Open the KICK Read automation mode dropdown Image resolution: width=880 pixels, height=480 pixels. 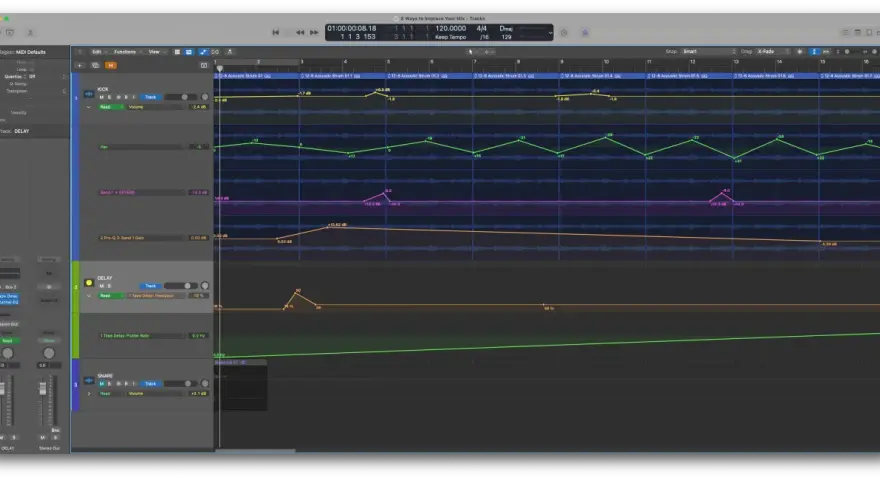pos(111,107)
